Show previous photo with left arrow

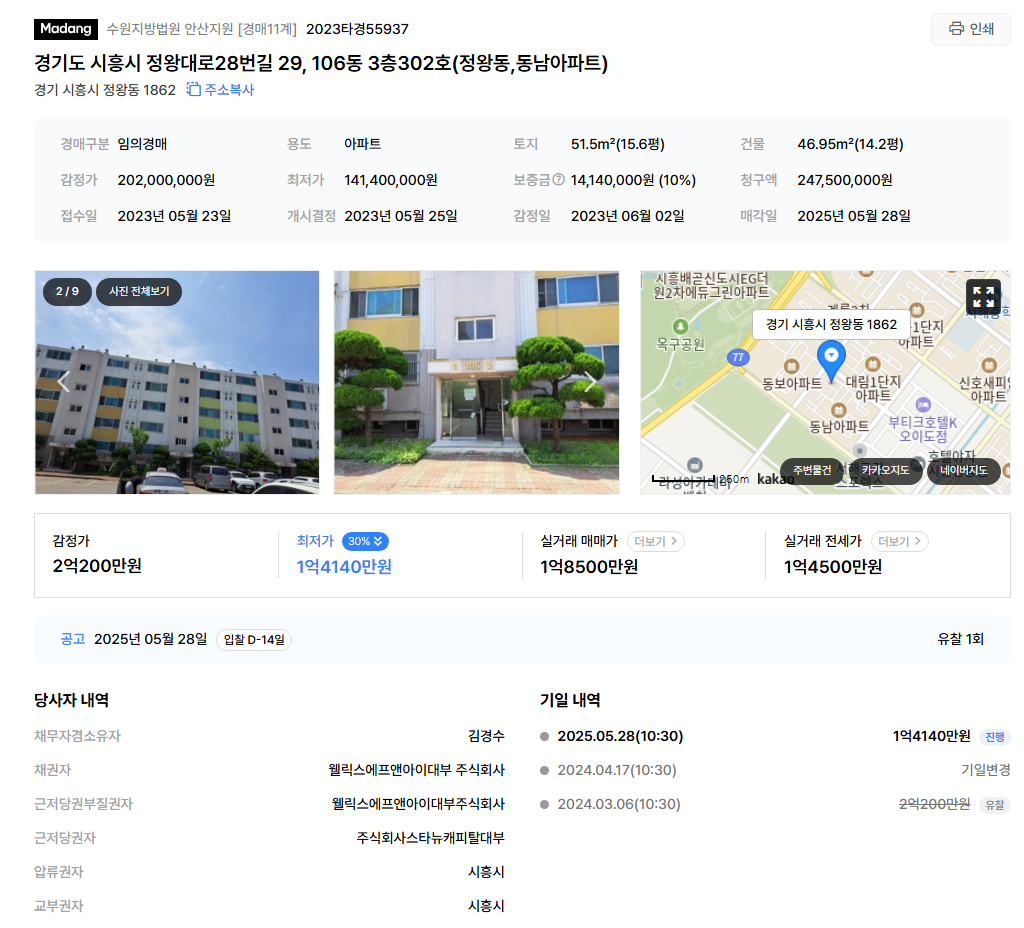pyautogui.click(x=63, y=381)
